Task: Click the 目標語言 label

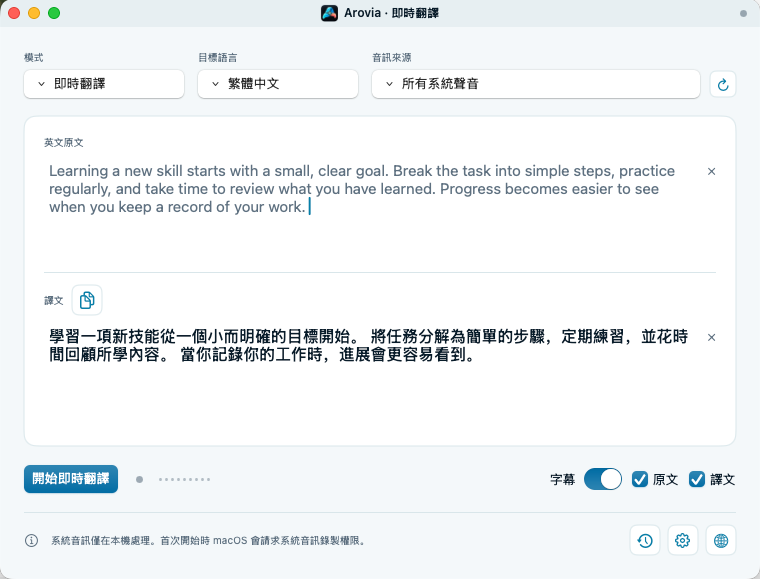Action: point(218,58)
